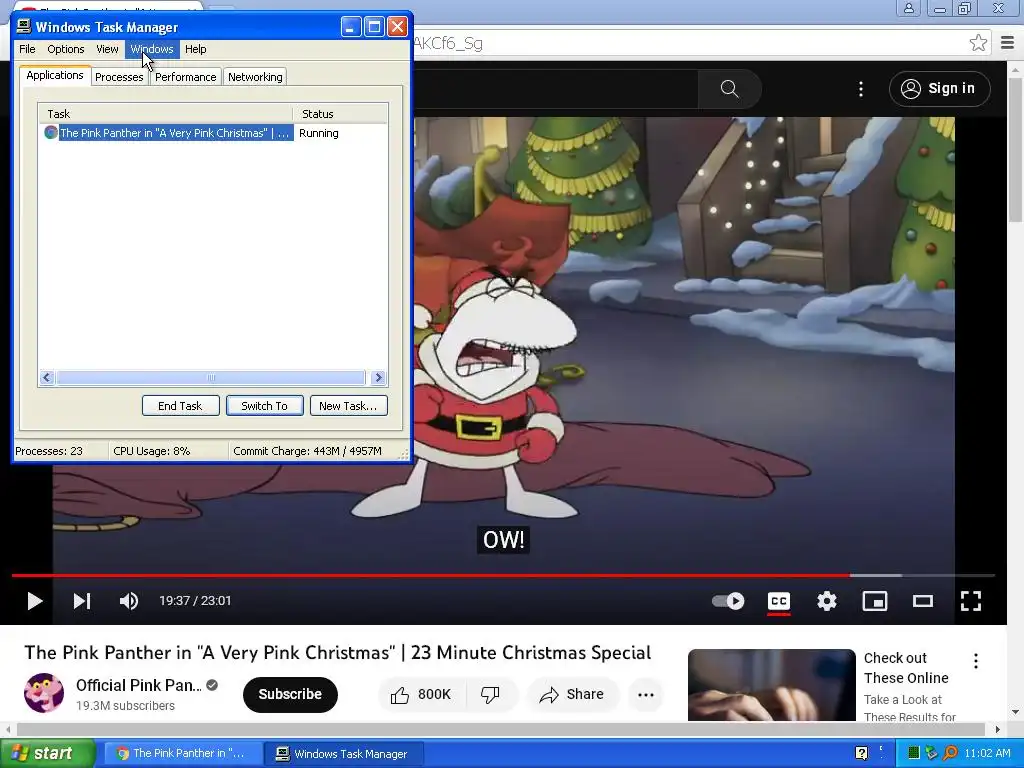This screenshot has width=1024, height=768.
Task: Open the Windows start menu
Action: coord(47,754)
